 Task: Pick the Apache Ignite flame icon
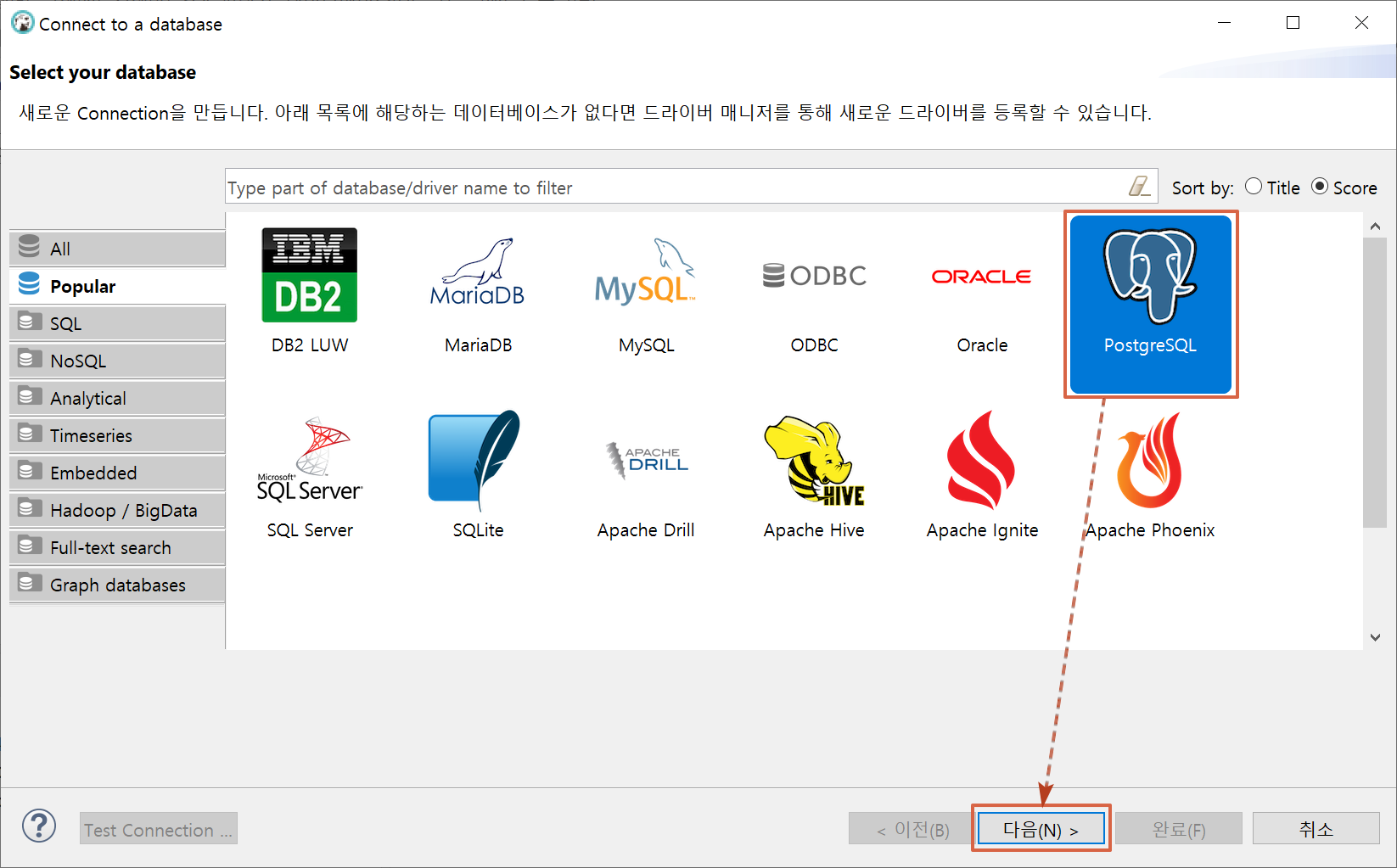981,460
